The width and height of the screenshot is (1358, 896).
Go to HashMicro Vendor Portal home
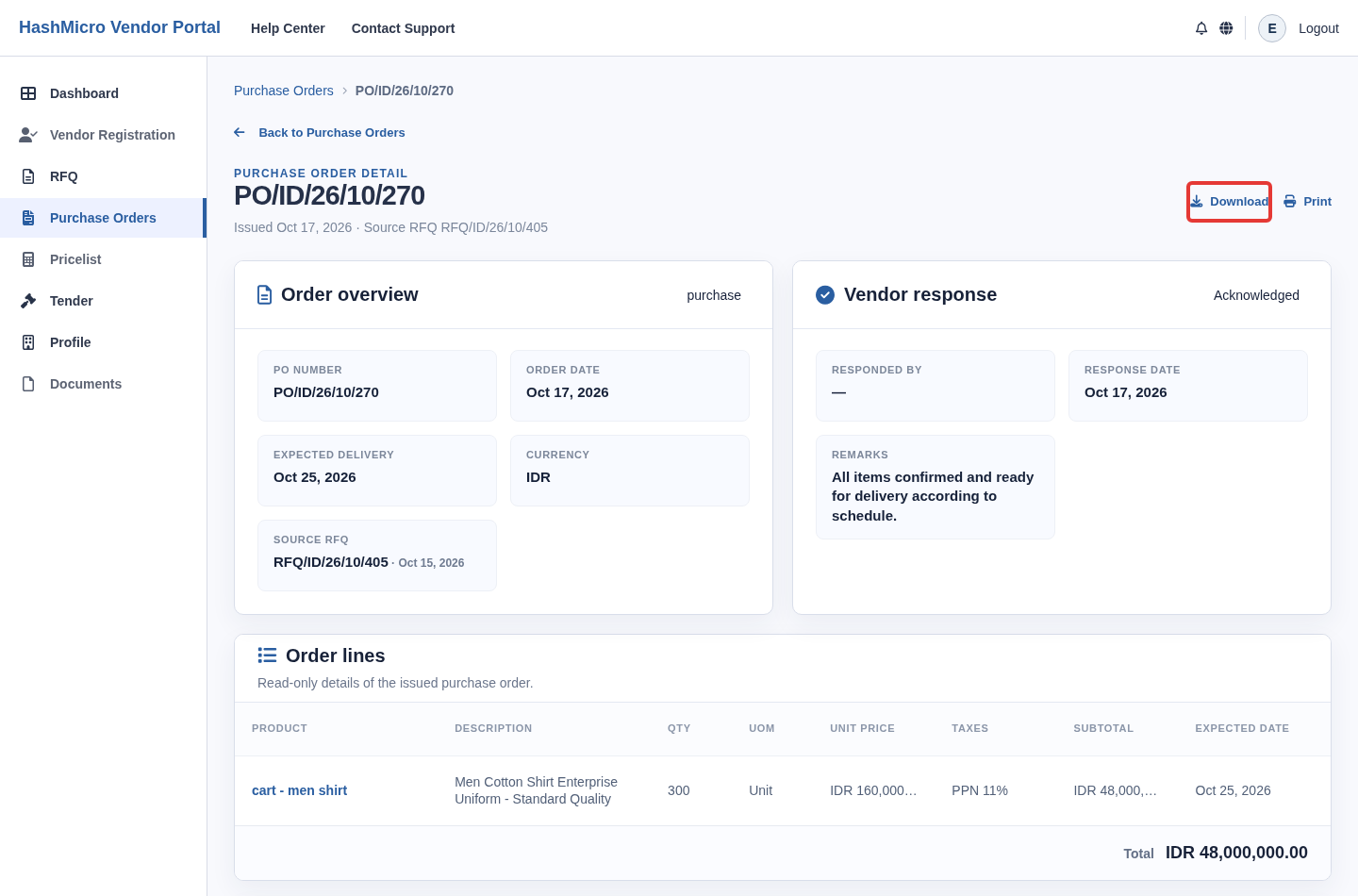click(x=120, y=28)
